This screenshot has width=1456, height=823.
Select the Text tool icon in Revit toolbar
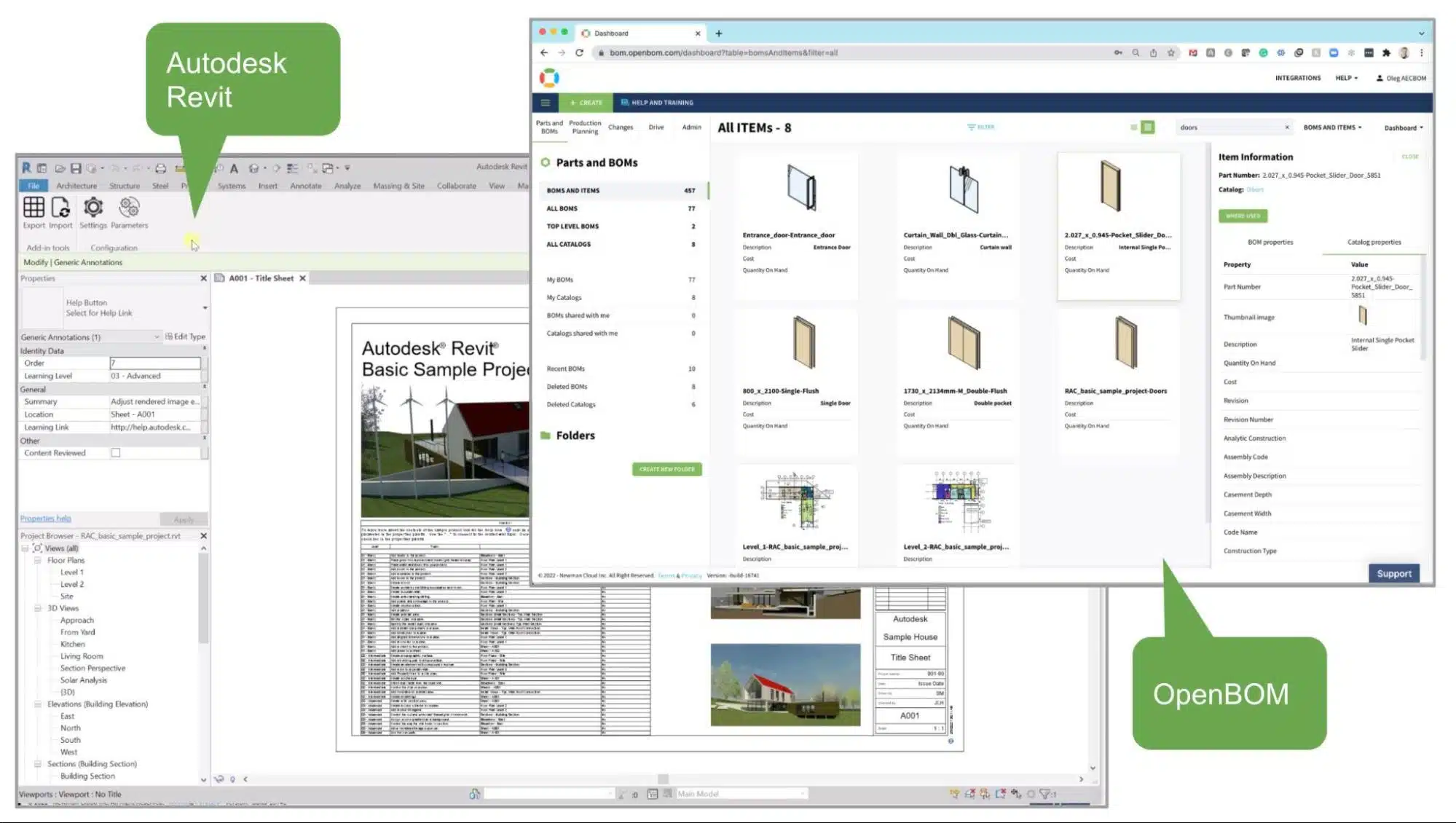click(234, 168)
